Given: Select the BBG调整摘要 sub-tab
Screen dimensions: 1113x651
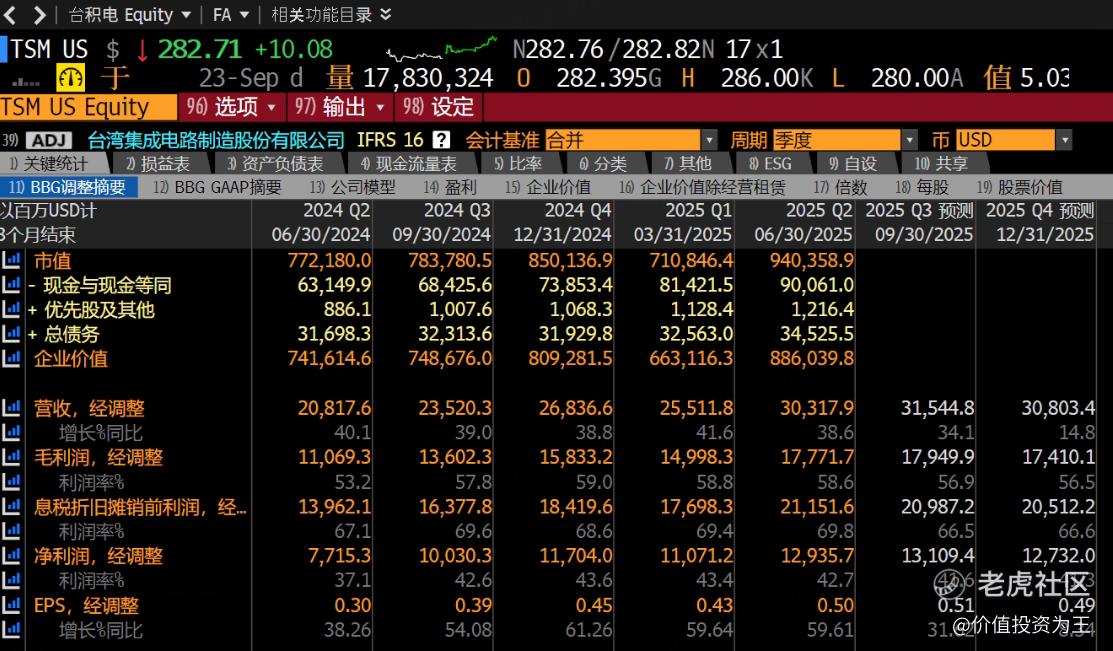Looking at the screenshot, I should 68,187.
